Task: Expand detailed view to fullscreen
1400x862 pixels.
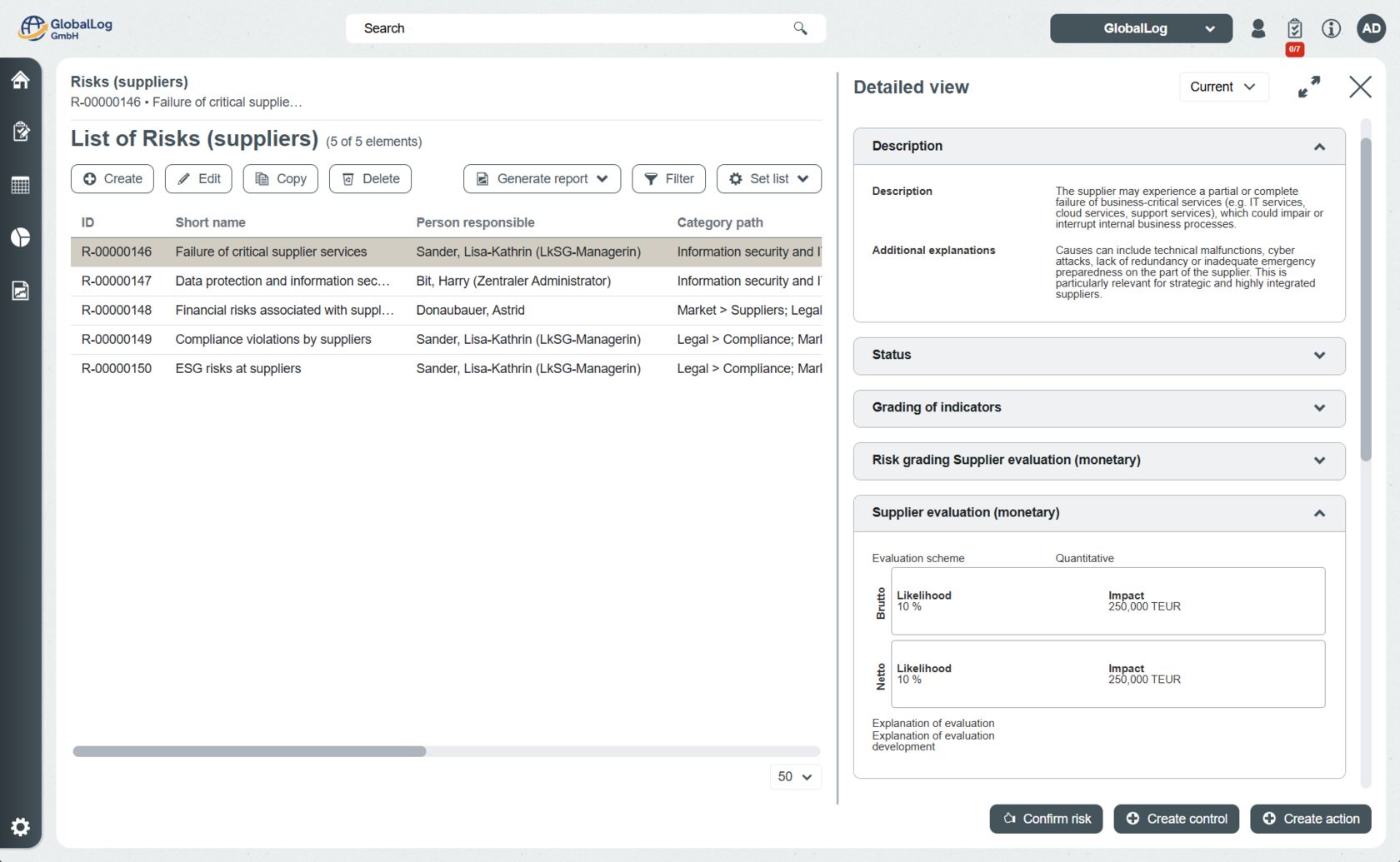Action: (1309, 87)
